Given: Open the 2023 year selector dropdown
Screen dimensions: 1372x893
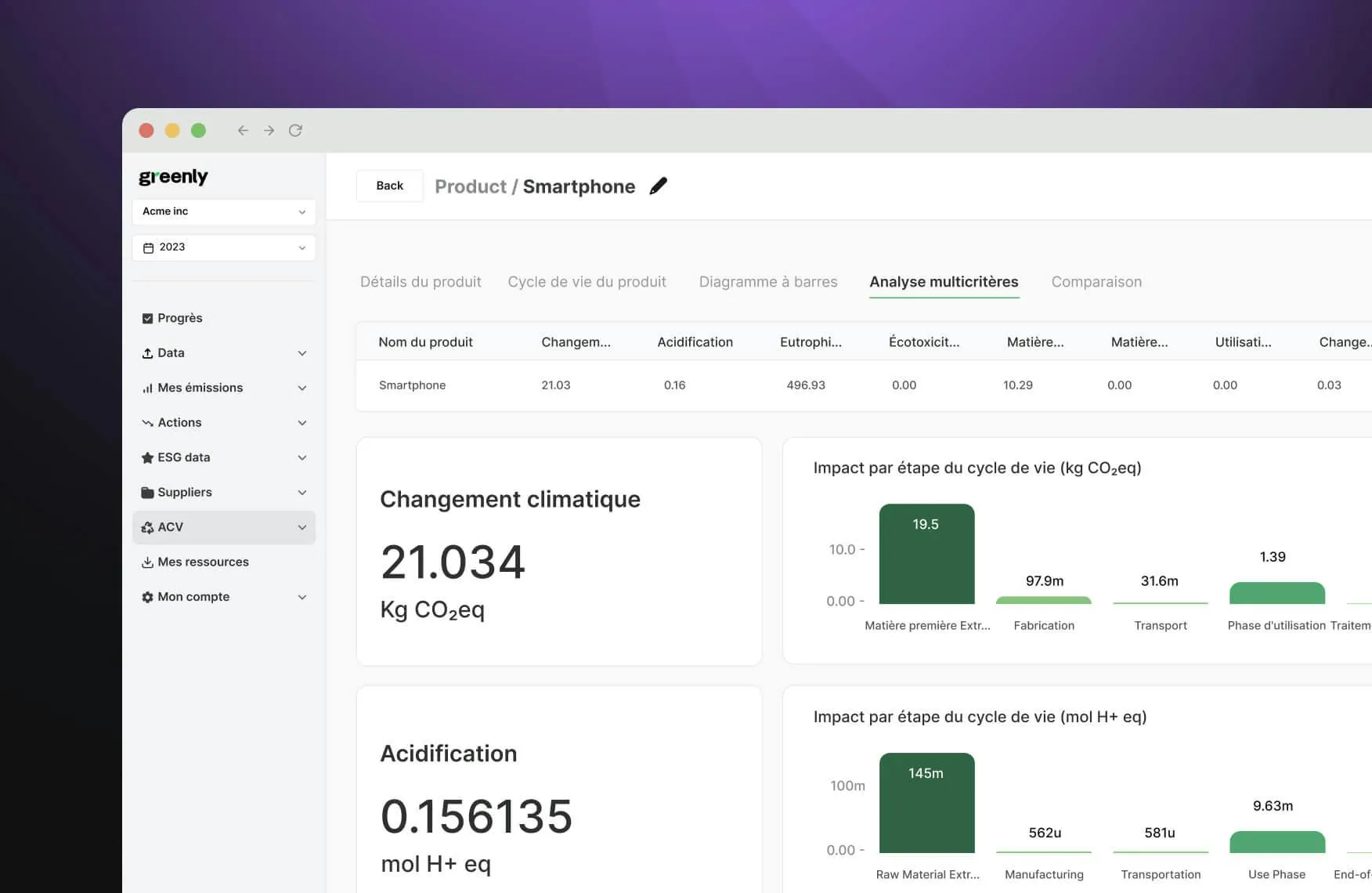Looking at the screenshot, I should coord(224,248).
